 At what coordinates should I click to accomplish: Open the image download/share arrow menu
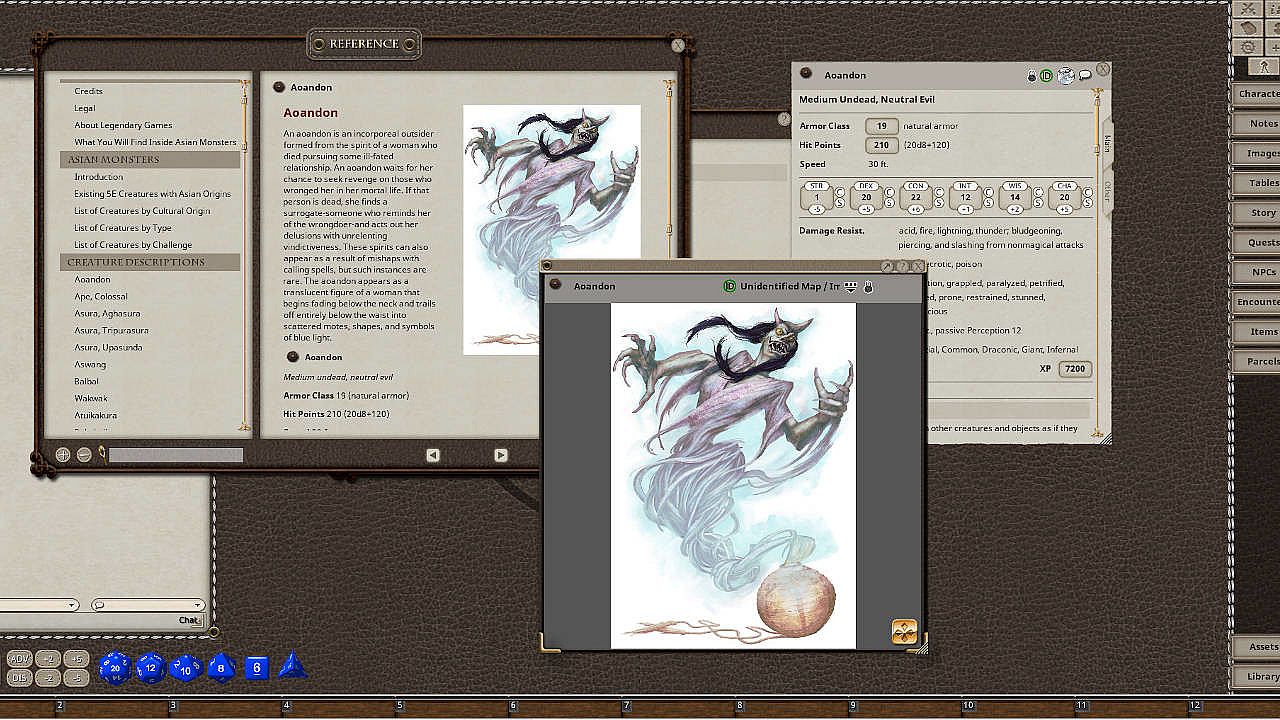coord(851,287)
